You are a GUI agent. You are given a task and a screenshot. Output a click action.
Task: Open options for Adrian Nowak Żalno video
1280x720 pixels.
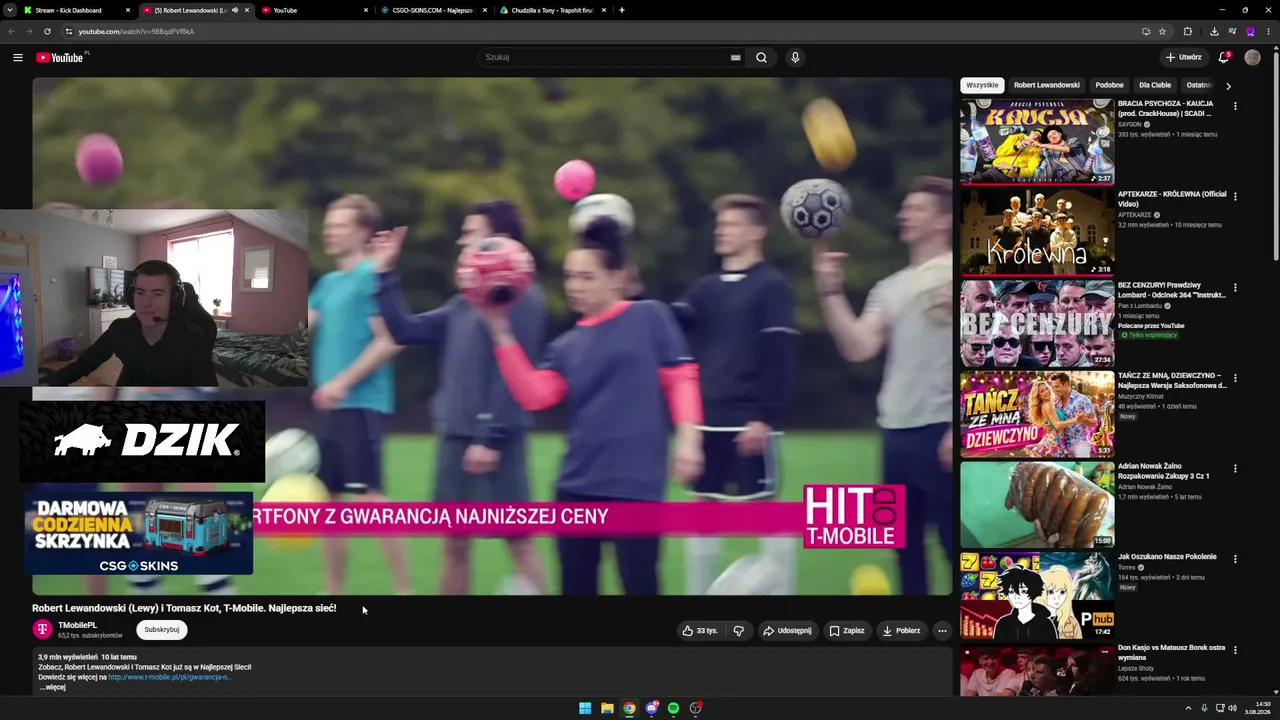coord(1235,468)
